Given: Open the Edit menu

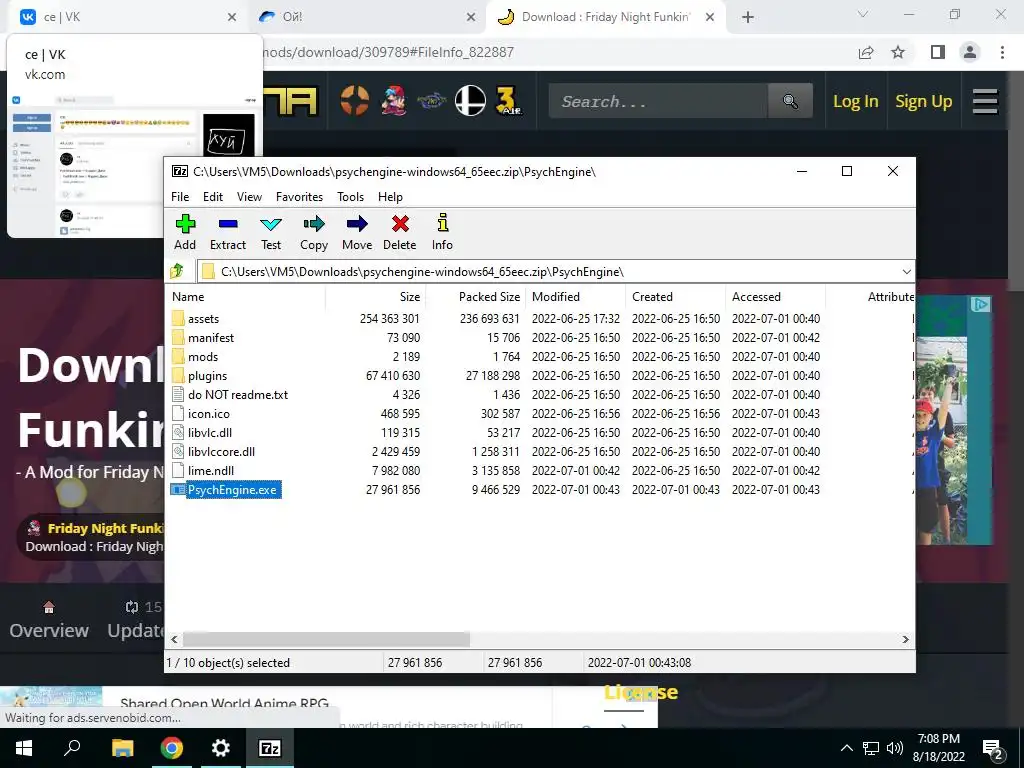Looking at the screenshot, I should (x=213, y=197).
